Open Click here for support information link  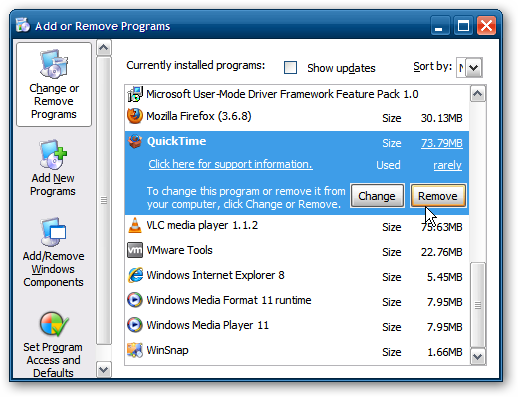pyautogui.click(x=230, y=164)
